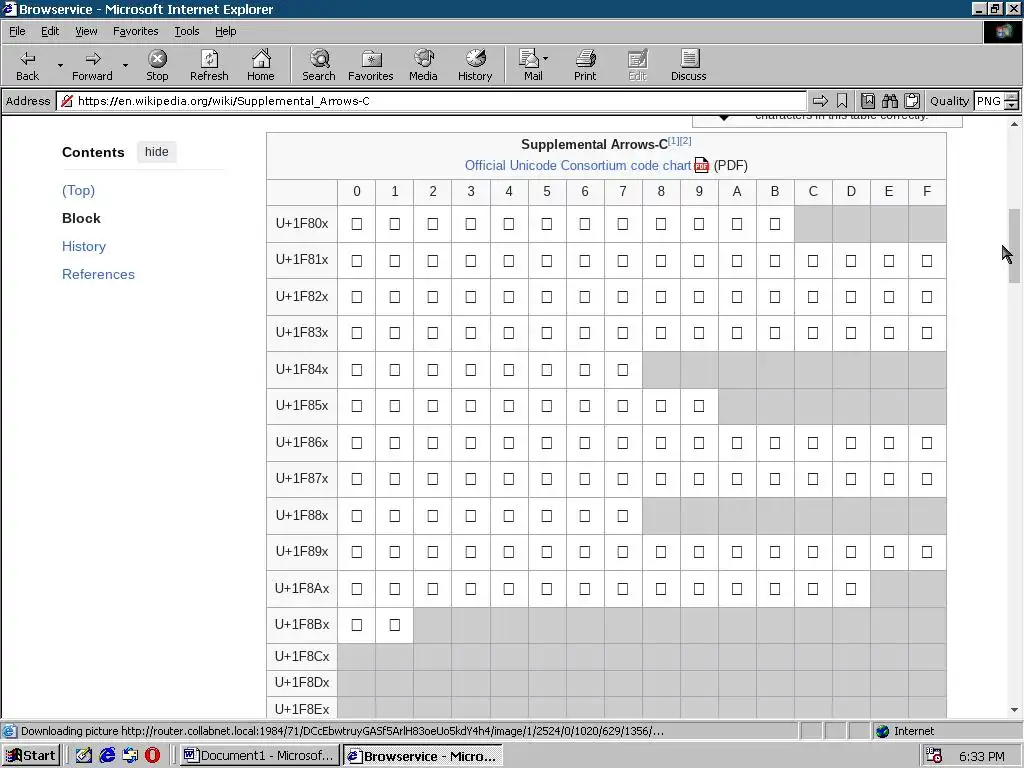Open the View menu
Image resolution: width=1024 pixels, height=768 pixels.
pos(86,31)
